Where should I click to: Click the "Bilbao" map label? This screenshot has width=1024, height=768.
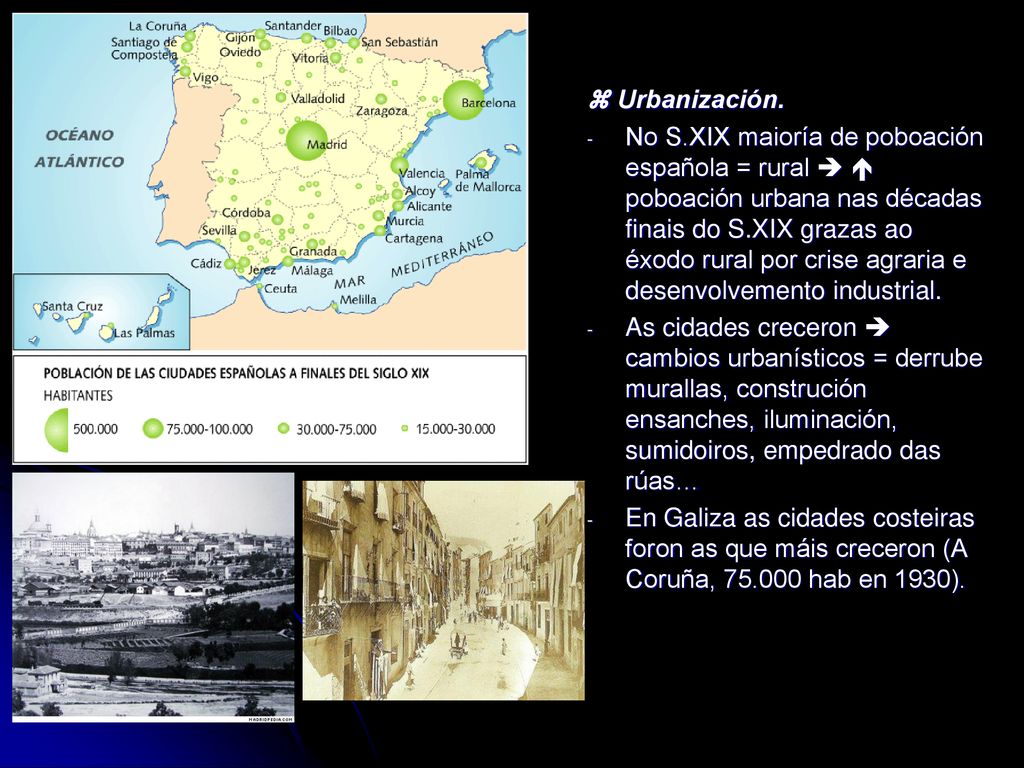(x=340, y=31)
